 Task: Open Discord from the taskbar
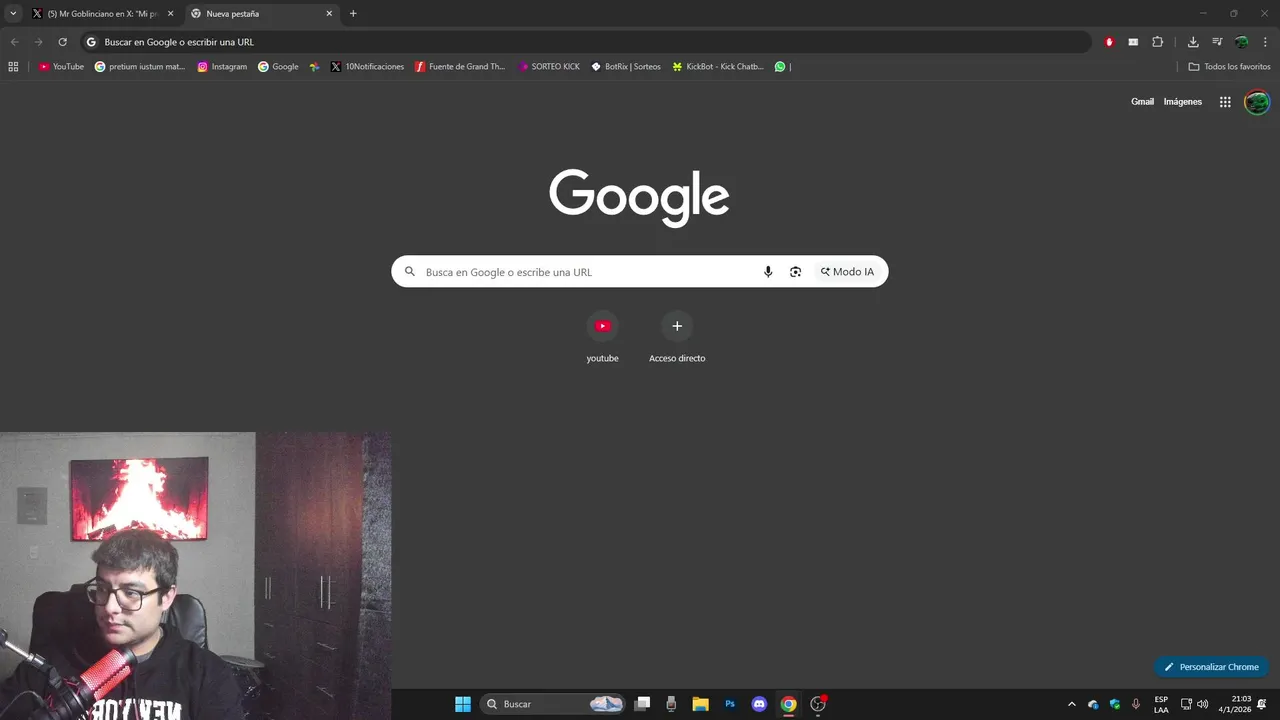point(759,704)
